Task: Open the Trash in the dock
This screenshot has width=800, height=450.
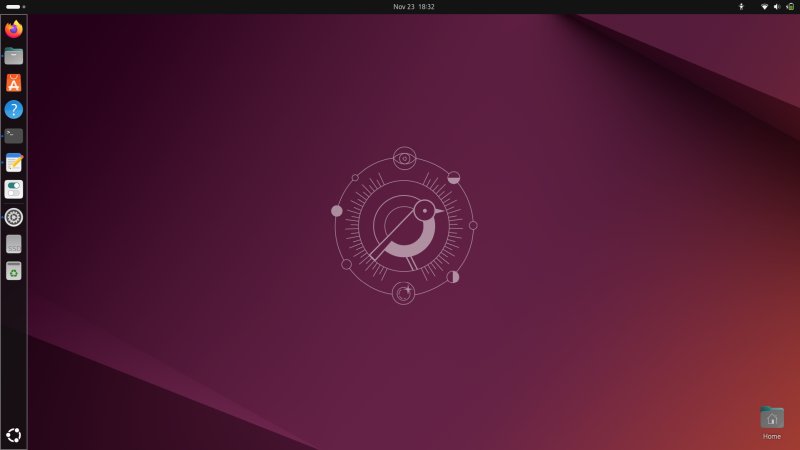Action: click(14, 271)
